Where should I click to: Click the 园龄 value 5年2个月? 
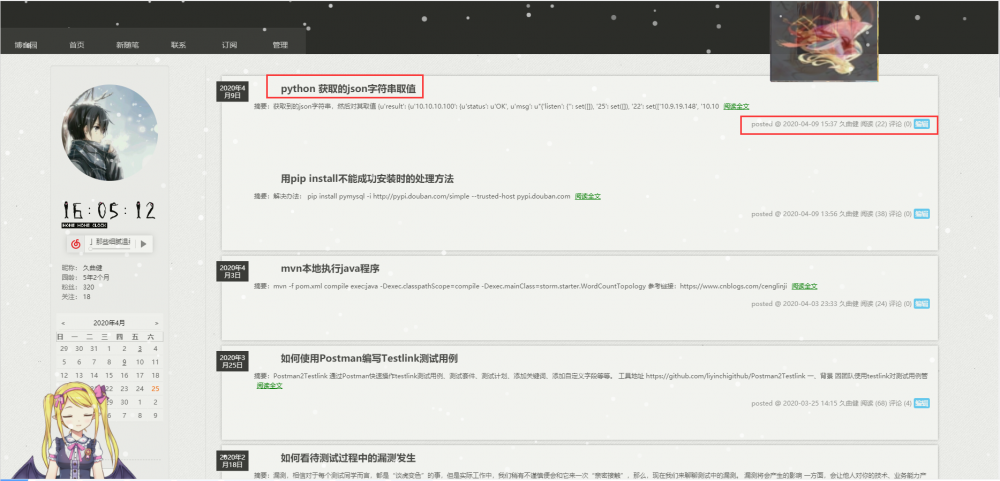96,278
